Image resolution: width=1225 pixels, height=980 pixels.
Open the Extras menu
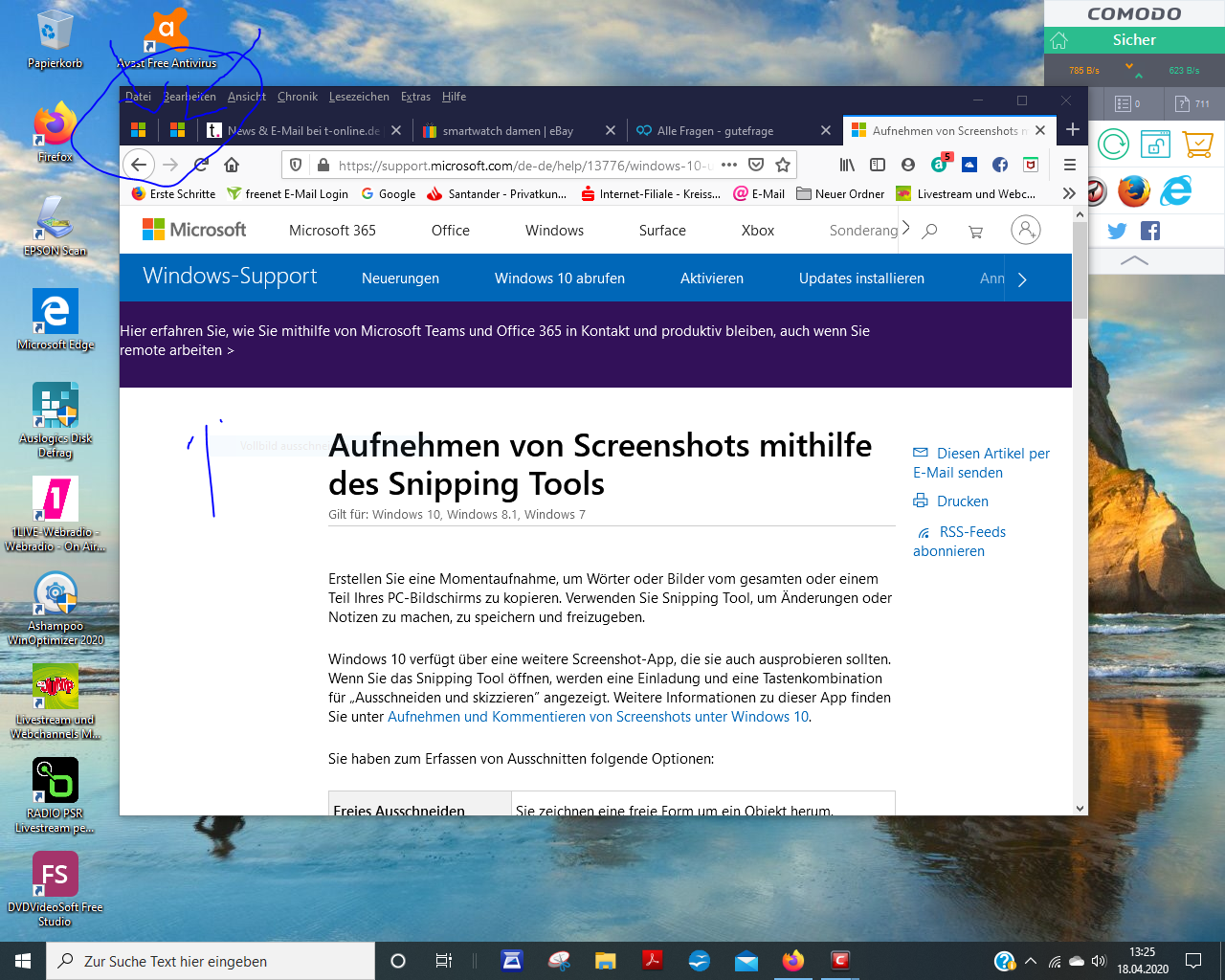coord(415,97)
